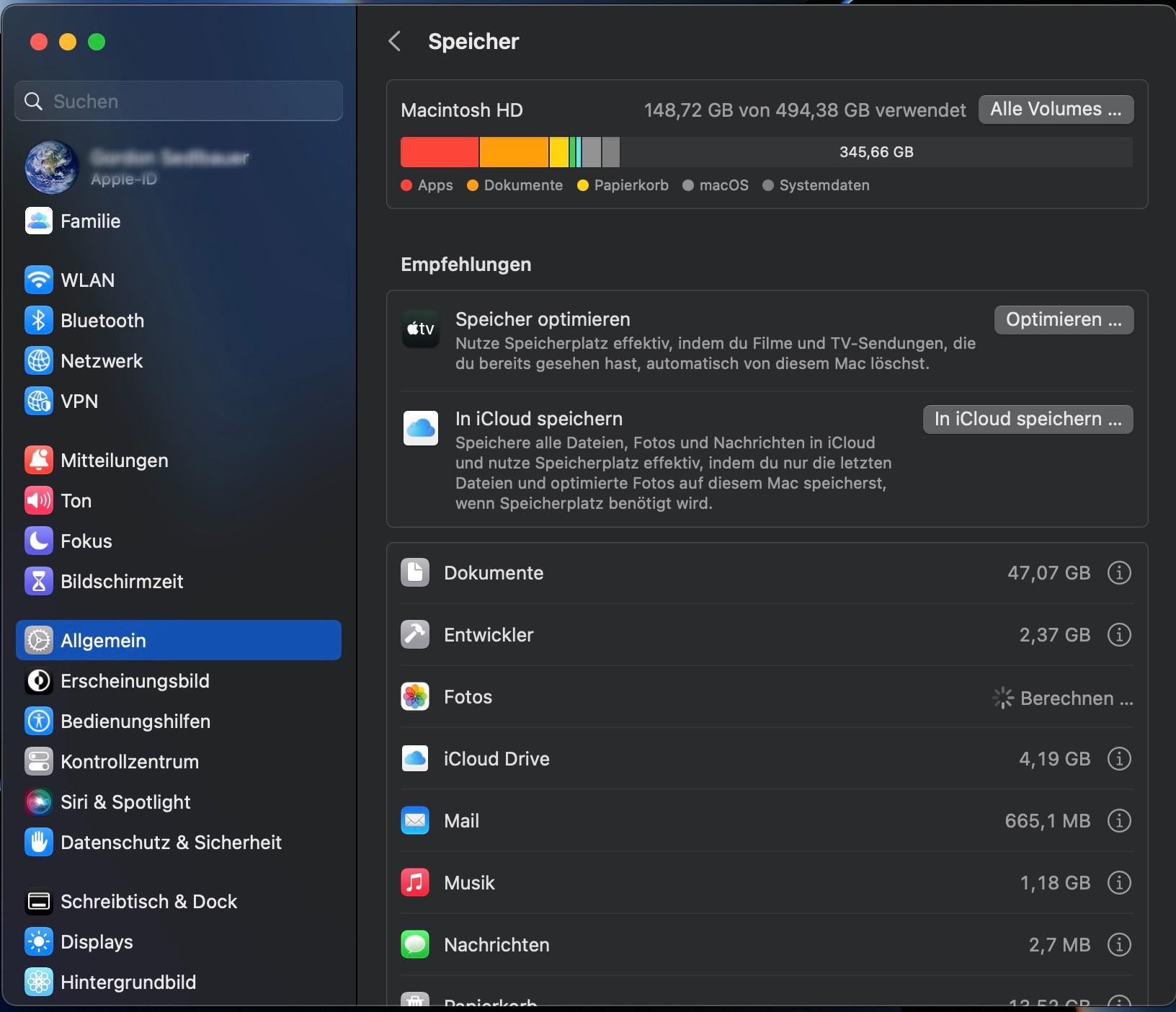Click the Nachrichten speech bubble icon

415,945
